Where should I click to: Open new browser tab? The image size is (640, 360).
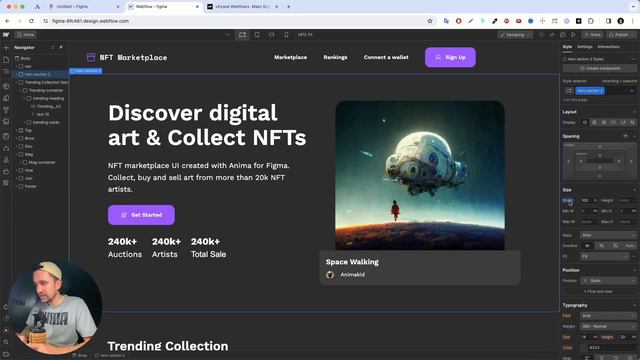(289, 7)
